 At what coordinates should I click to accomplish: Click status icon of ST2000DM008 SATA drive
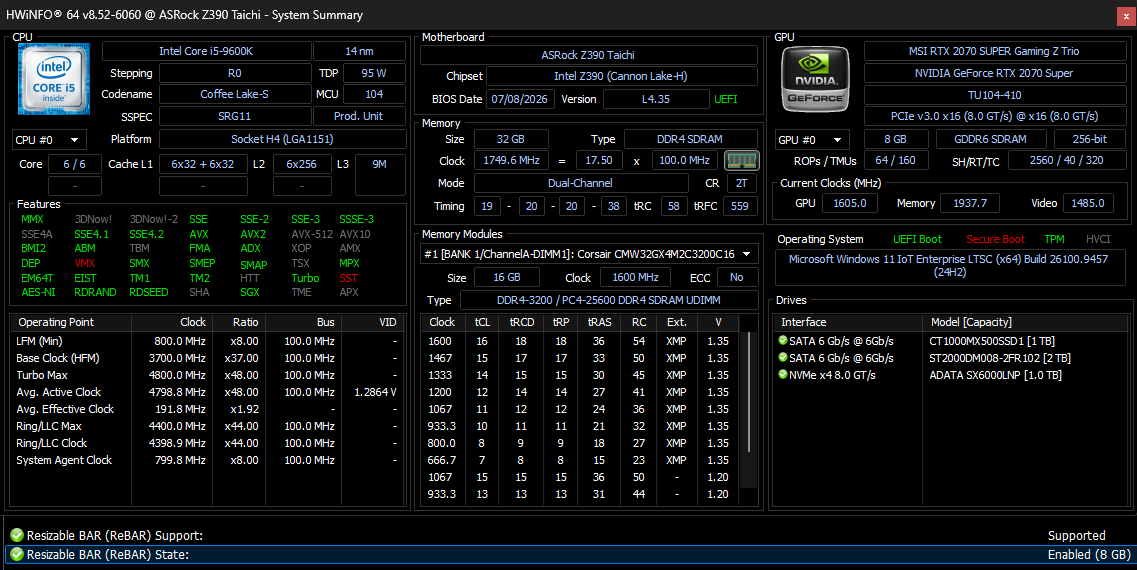782,358
